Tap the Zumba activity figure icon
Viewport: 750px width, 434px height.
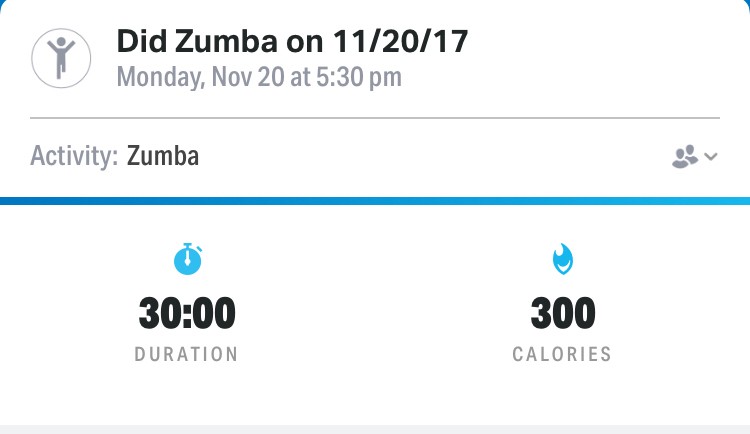coord(61,57)
